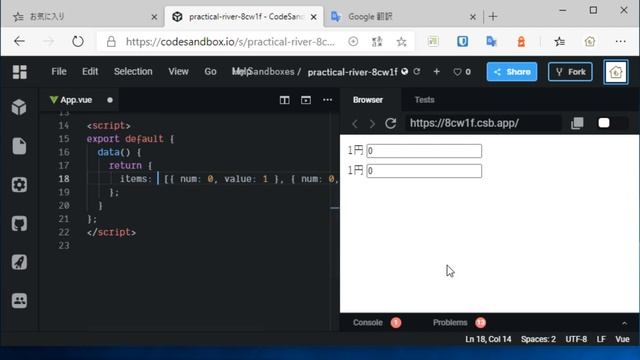Click the first 1円 input field
640x360 pixels.
tap(424, 151)
